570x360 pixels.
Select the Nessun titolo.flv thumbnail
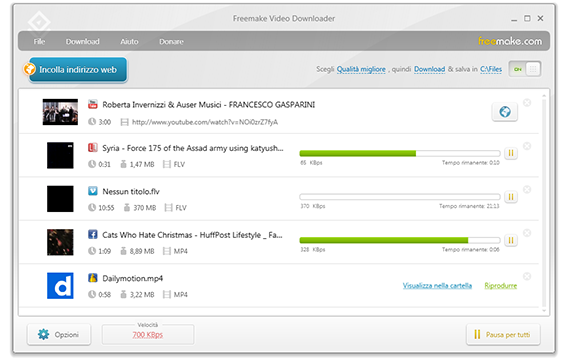(x=60, y=199)
